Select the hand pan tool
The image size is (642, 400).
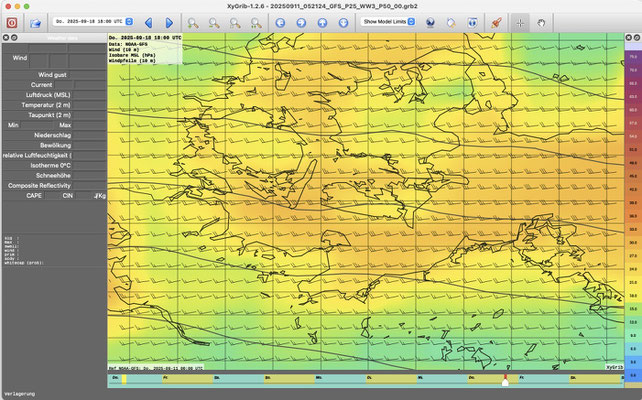coord(541,21)
